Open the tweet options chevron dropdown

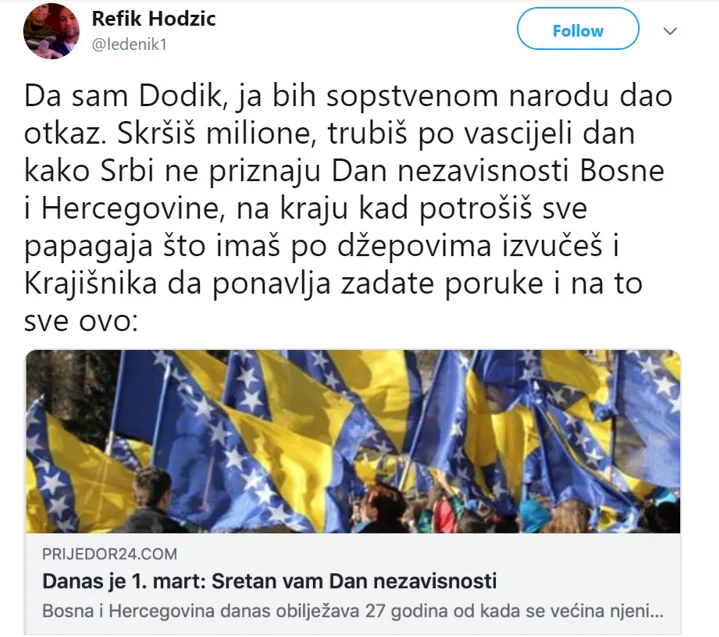coord(670,31)
